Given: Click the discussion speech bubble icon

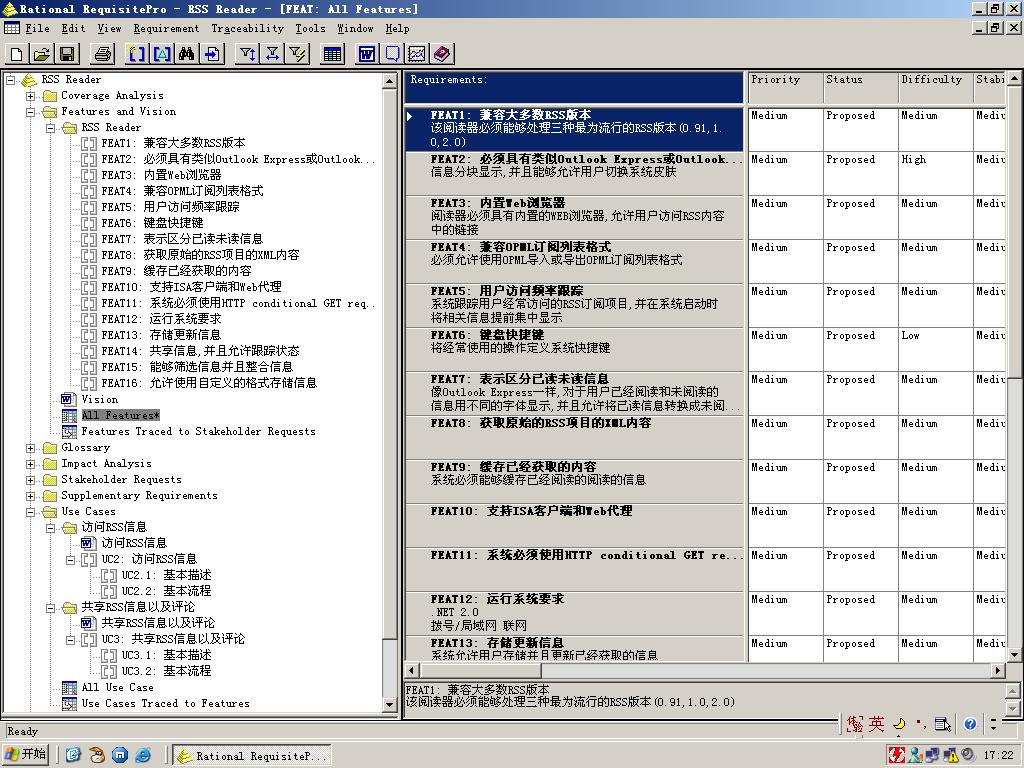Looking at the screenshot, I should (392, 54).
